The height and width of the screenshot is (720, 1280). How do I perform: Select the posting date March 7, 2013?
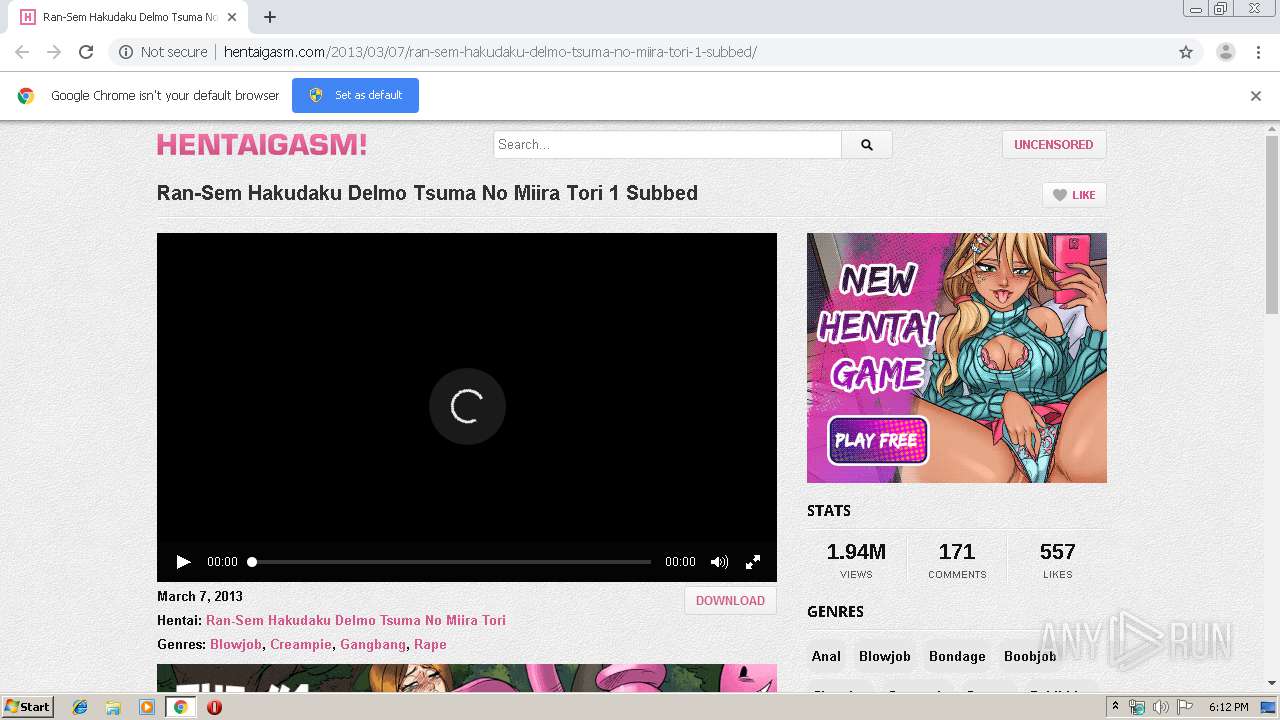[200, 596]
